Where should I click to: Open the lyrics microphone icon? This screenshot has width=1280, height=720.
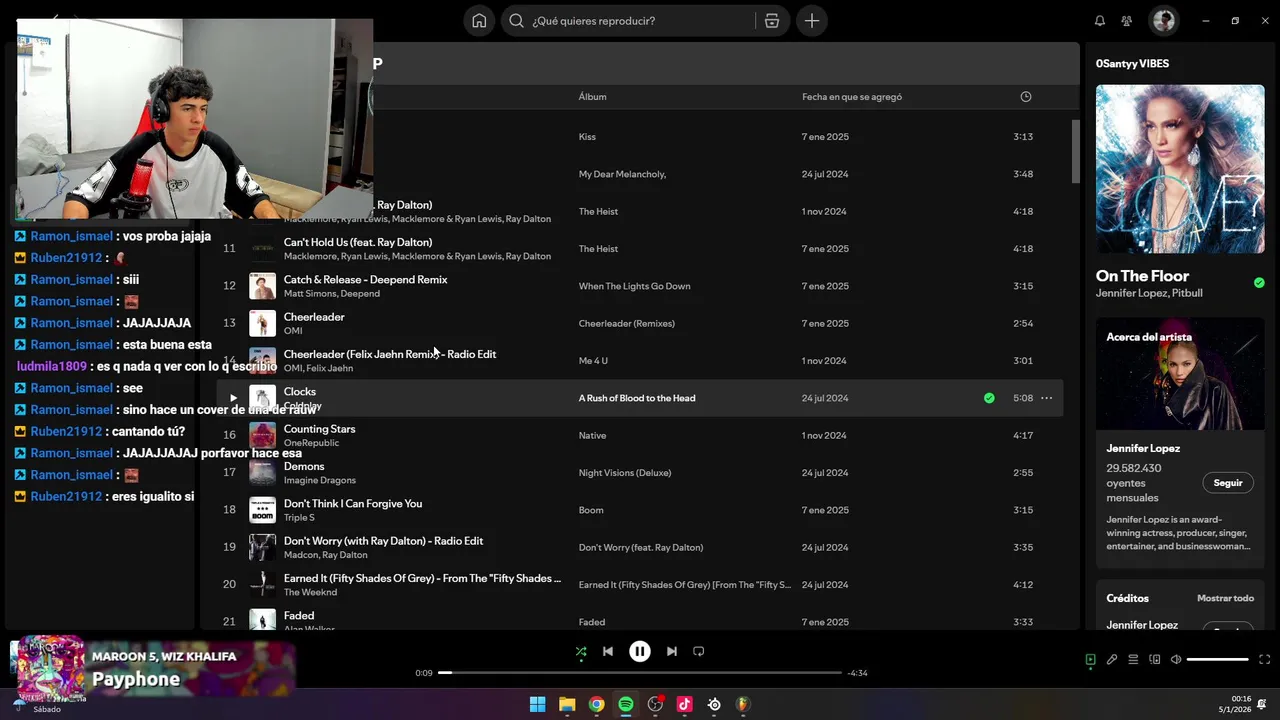1112,659
